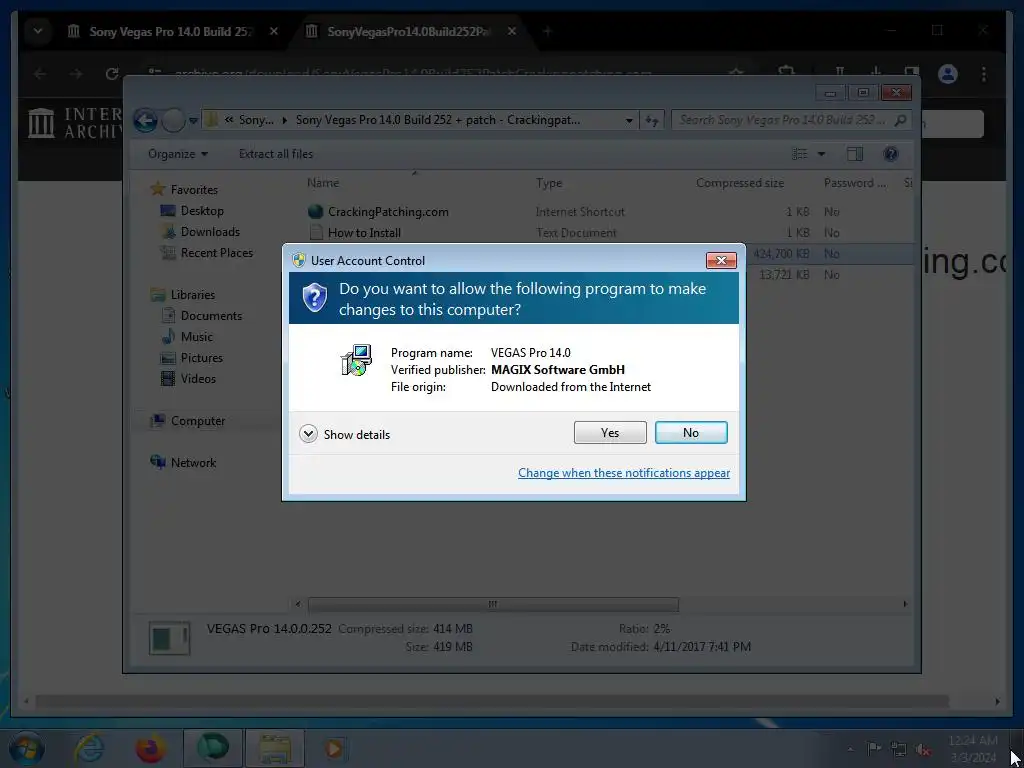
Task: Click the change view icon in Explorer toolbar
Action: 799,154
